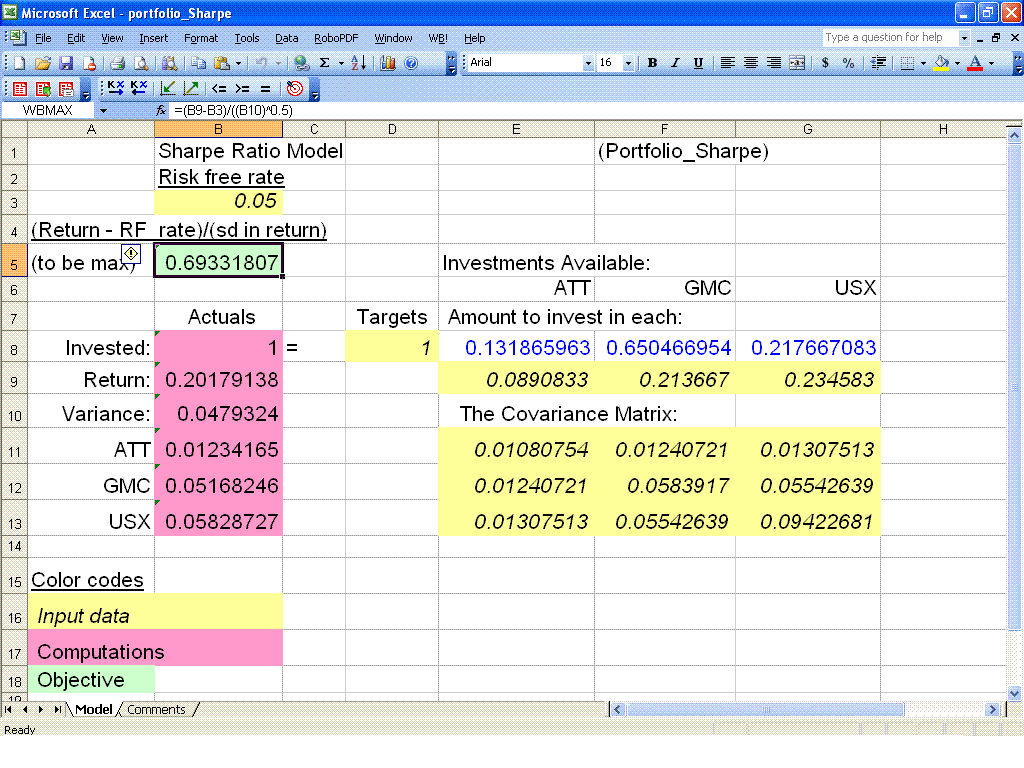Click the Minimize objective green arrow icon
Image resolution: width=1024 pixels, height=768 pixels.
click(168, 88)
